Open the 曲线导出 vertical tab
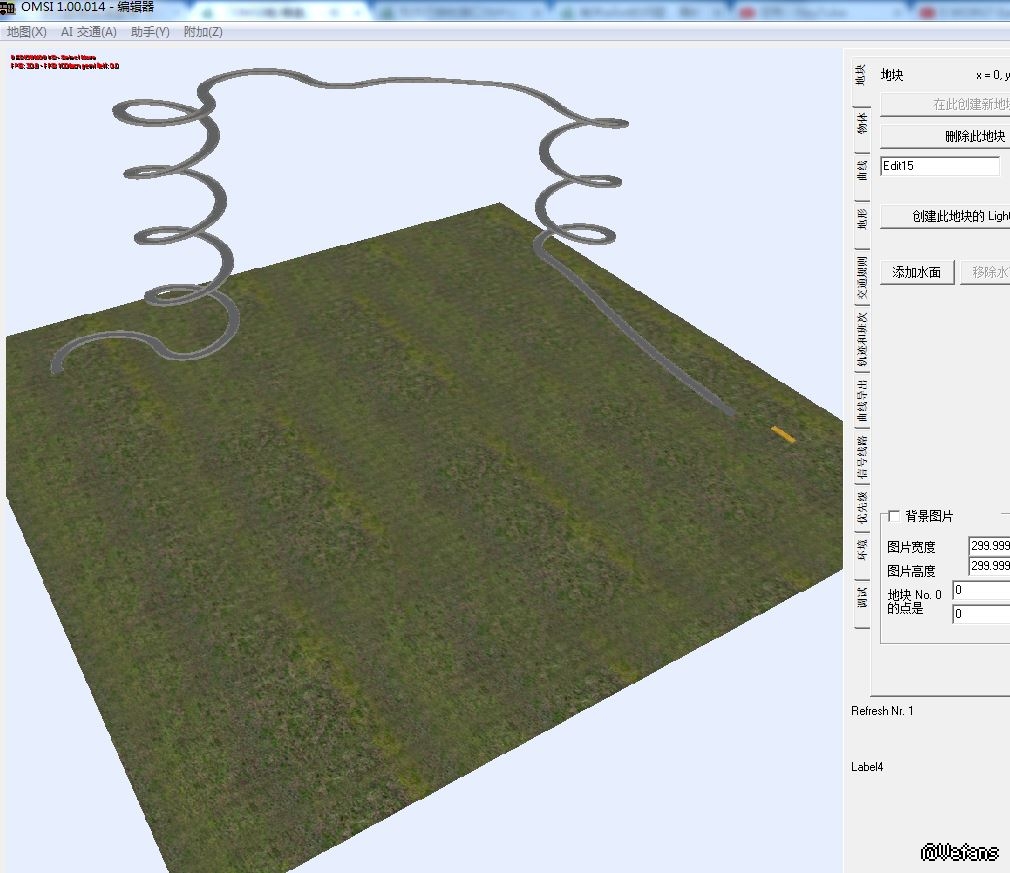The width and height of the screenshot is (1010, 873). [862, 401]
